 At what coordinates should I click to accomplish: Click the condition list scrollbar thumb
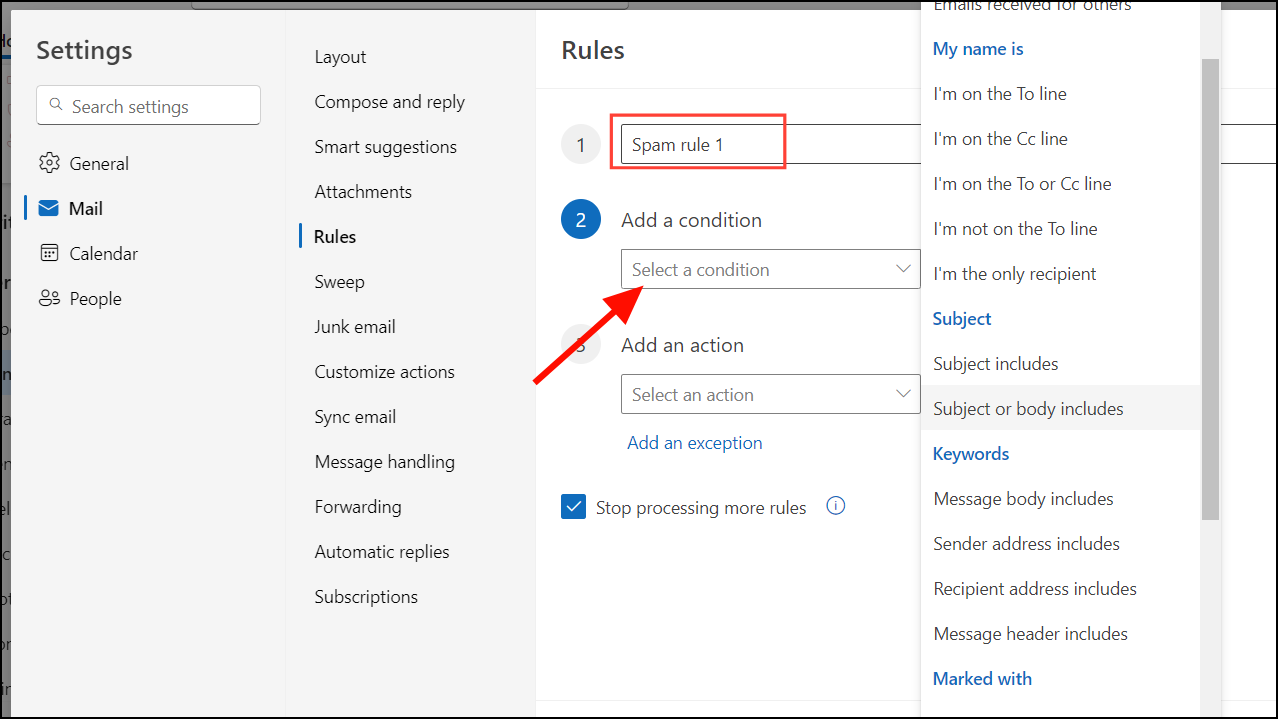[1210, 289]
